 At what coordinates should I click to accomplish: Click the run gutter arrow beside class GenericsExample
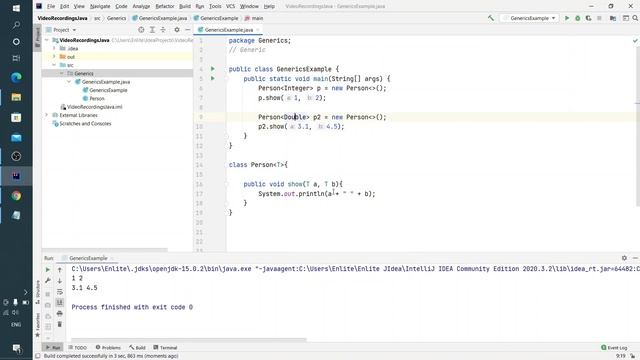pos(213,69)
